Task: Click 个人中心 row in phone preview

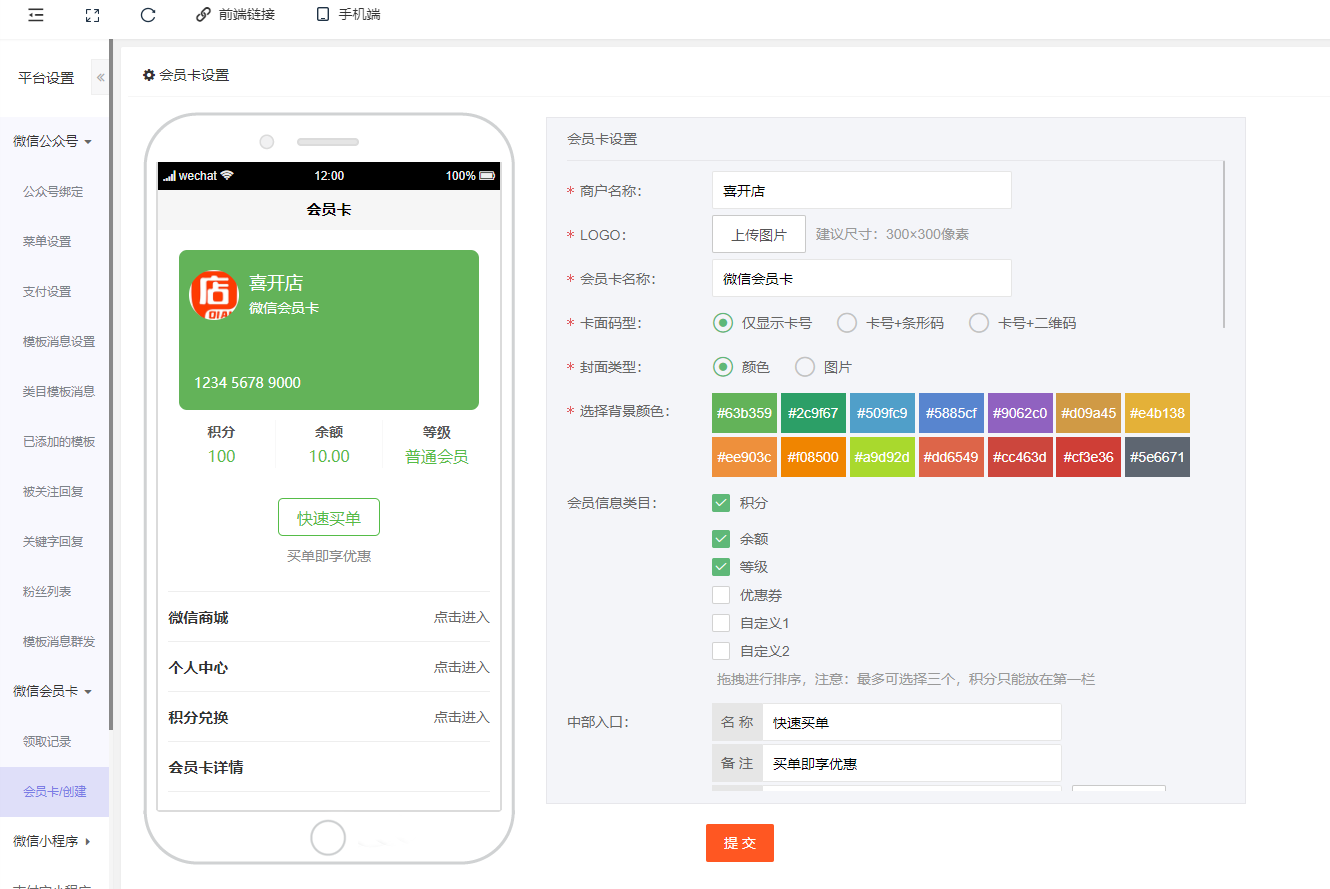Action: (x=329, y=667)
